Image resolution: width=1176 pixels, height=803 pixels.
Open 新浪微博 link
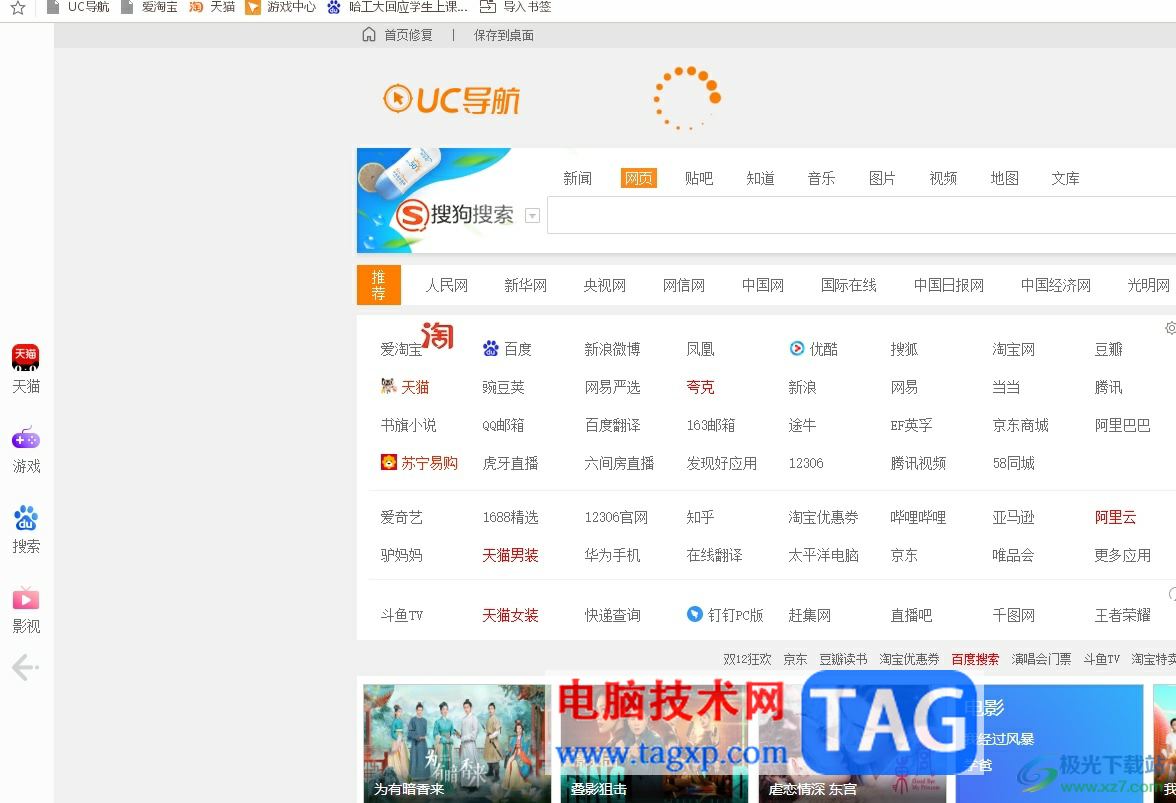tap(613, 349)
